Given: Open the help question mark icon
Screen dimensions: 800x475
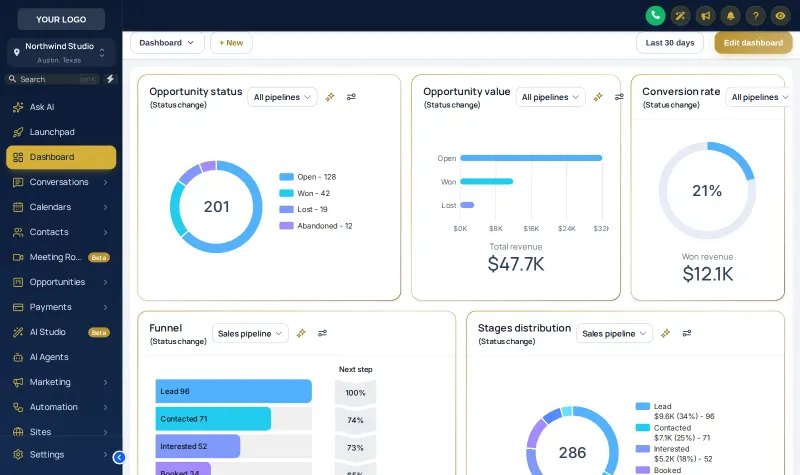Looking at the screenshot, I should [756, 16].
